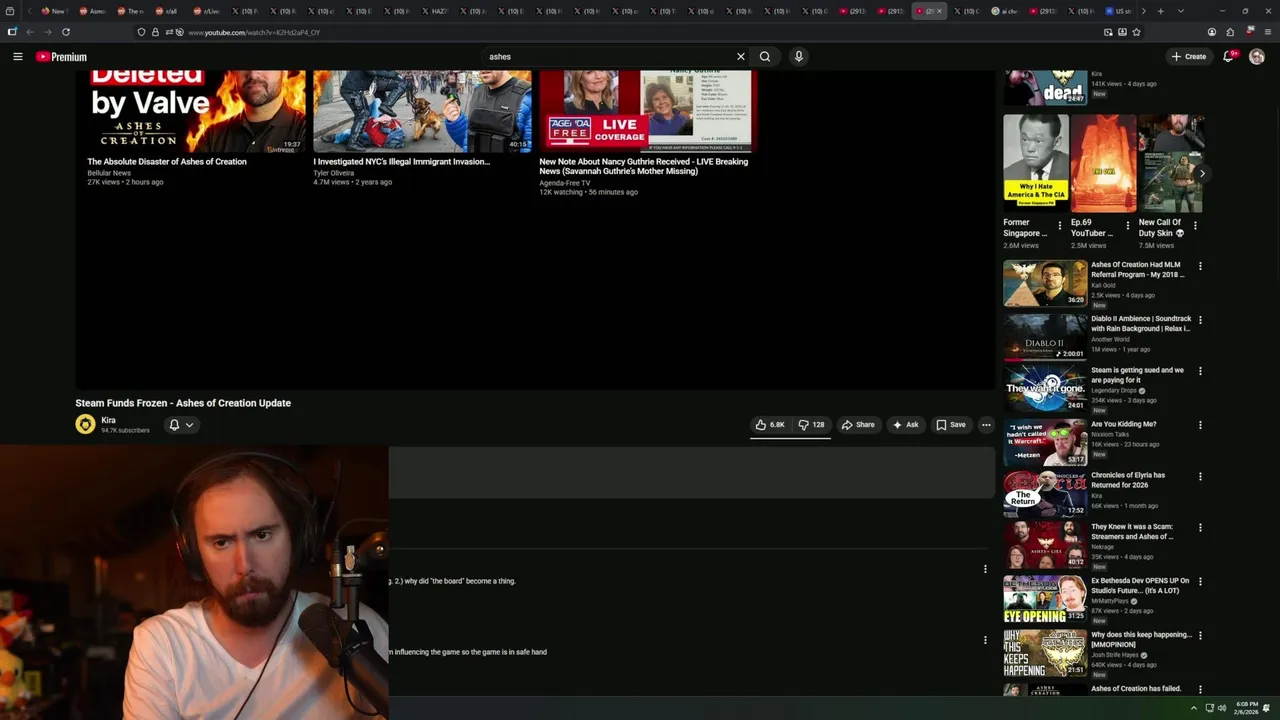Switch to the 'ai che' browser tab
Image resolution: width=1280 pixels, height=720 pixels.
tap(1005, 11)
